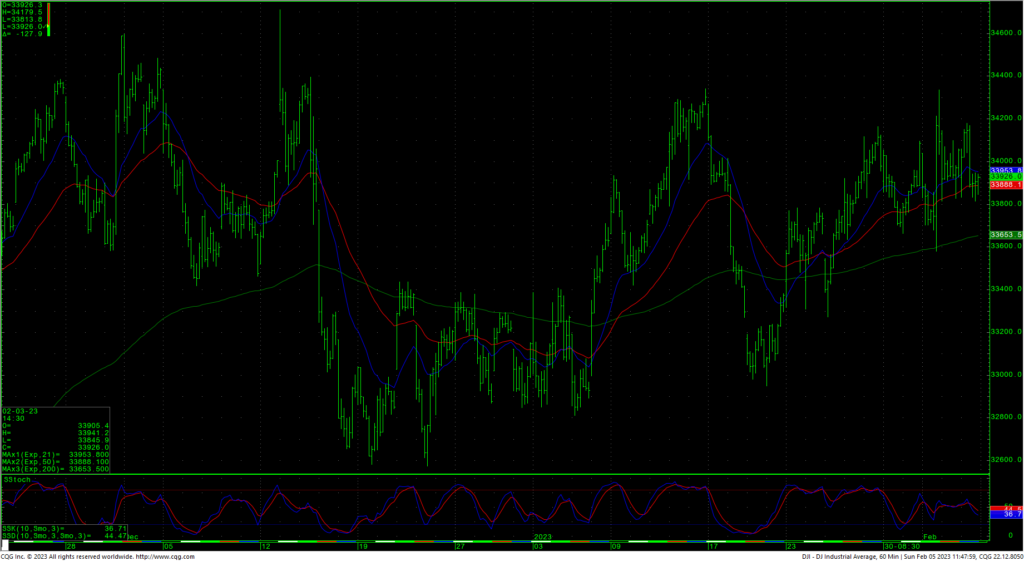Select the MAx3(Exp,200) row in data box
This screenshot has width=1024, height=561.
point(55,469)
